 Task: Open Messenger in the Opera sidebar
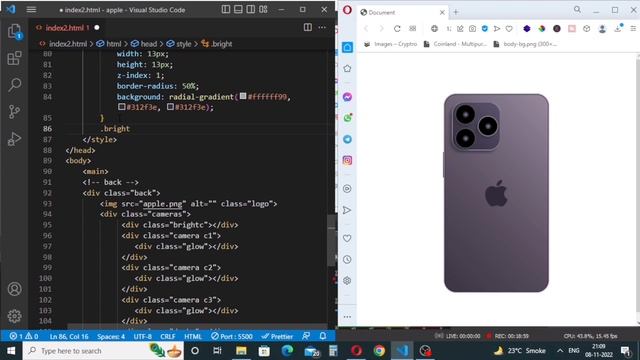point(347,97)
